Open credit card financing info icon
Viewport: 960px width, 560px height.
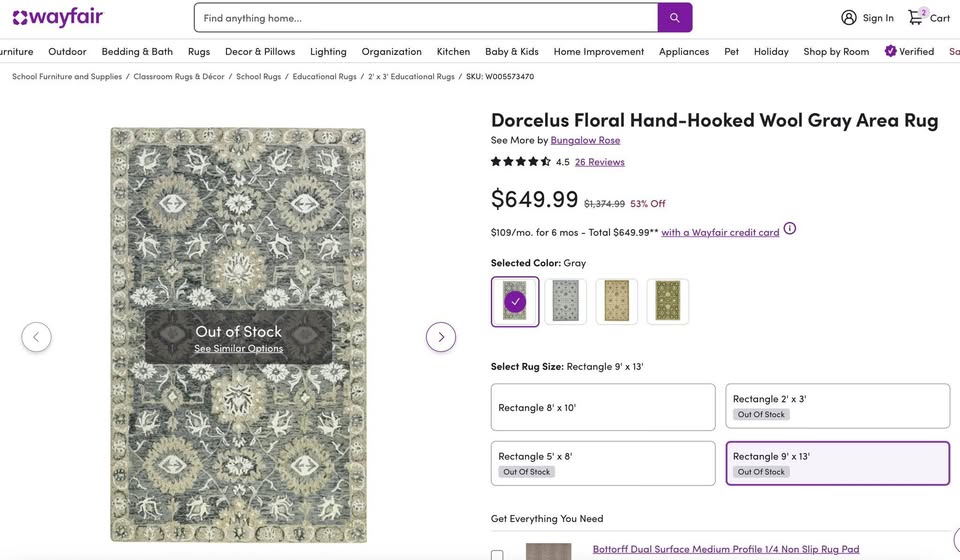[790, 229]
